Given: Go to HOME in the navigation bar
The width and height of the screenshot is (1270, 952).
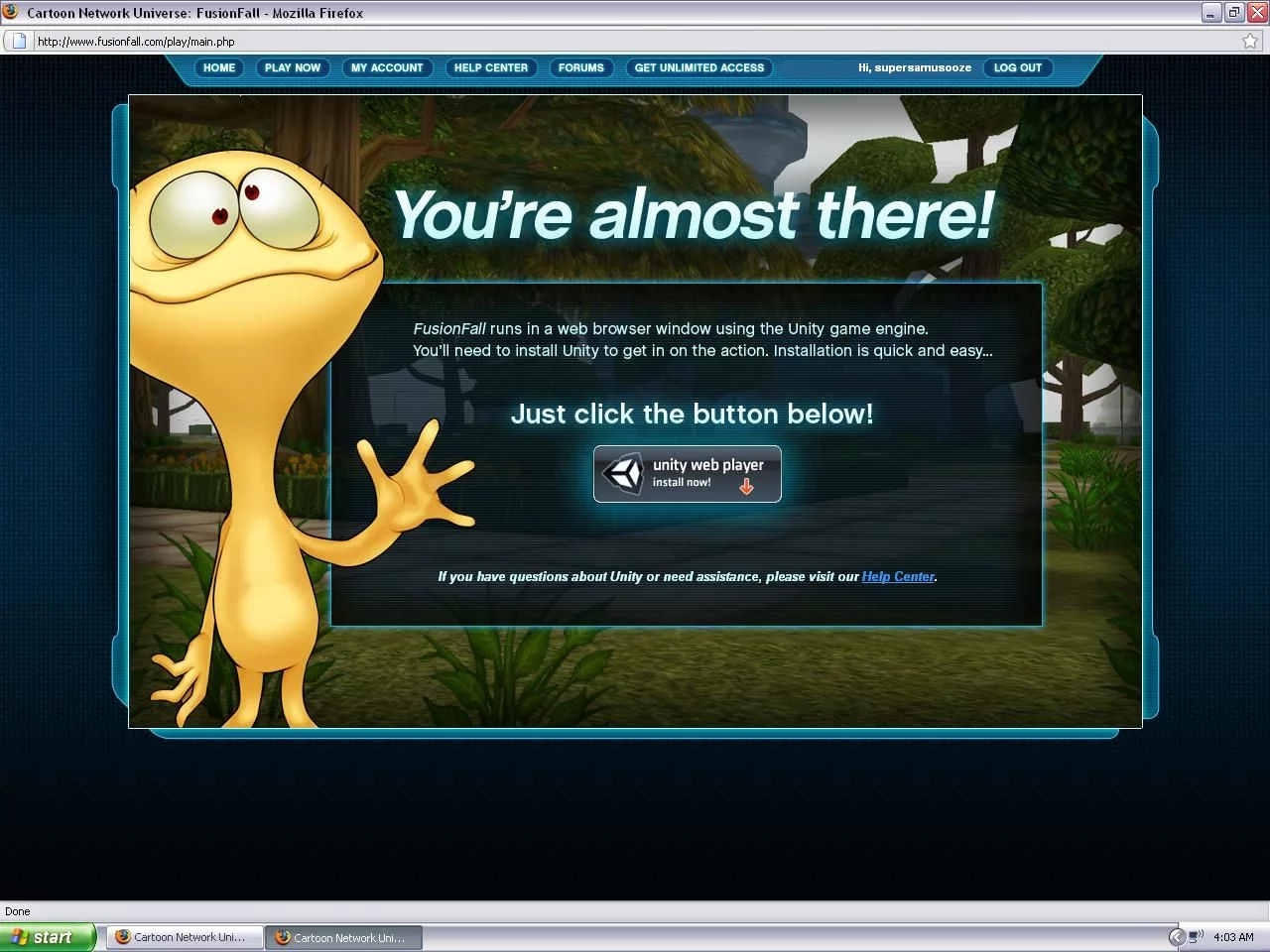Looking at the screenshot, I should click(219, 67).
